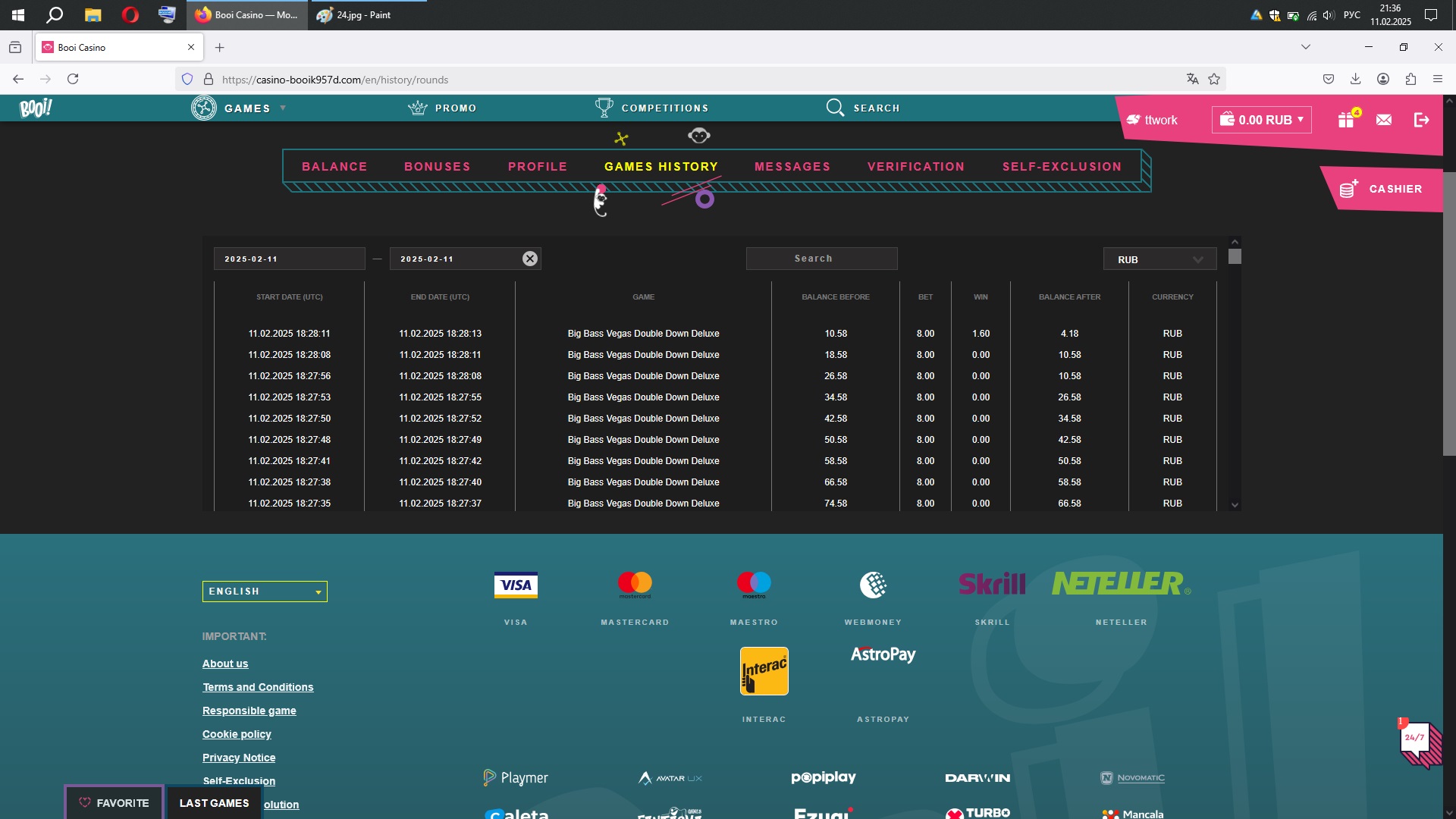Open the Responsible game link
1456x819 pixels.
[249, 711]
